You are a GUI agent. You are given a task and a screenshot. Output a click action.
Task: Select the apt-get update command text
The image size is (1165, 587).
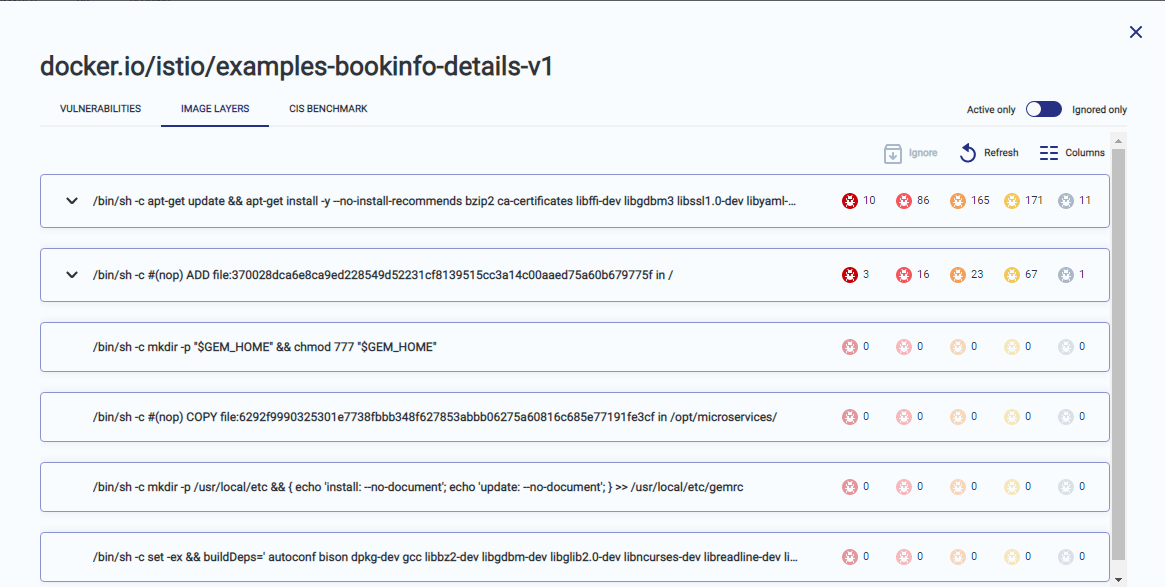pos(444,201)
